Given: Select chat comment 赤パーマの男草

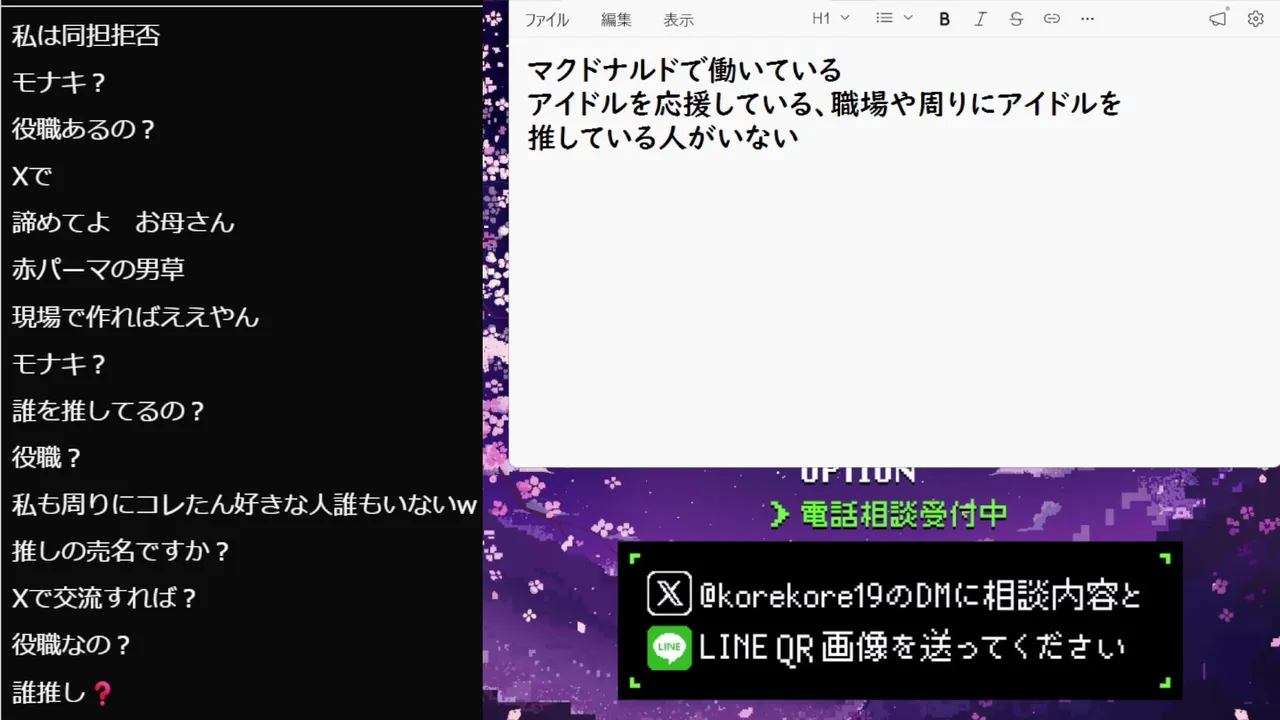Looking at the screenshot, I should click(x=98, y=269).
